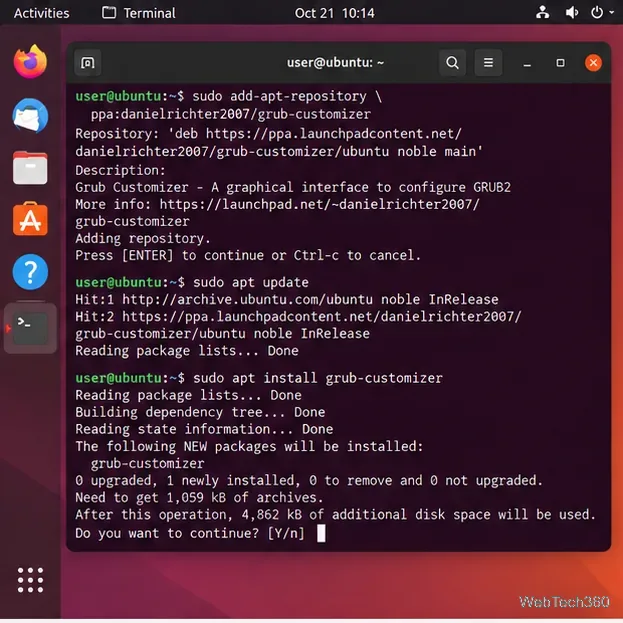Click the launchpad.net More info URL
Viewport: 623px width, 623px height.
coord(278,213)
